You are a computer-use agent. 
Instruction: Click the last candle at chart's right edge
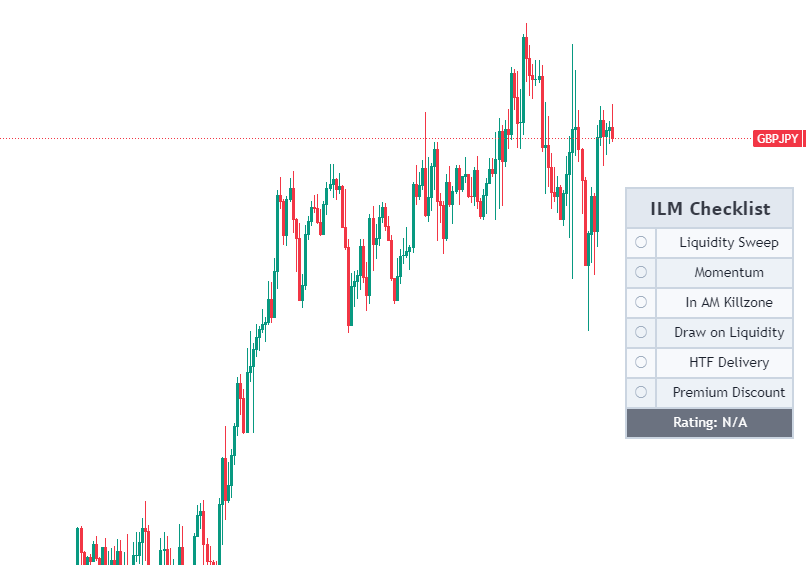(x=611, y=130)
